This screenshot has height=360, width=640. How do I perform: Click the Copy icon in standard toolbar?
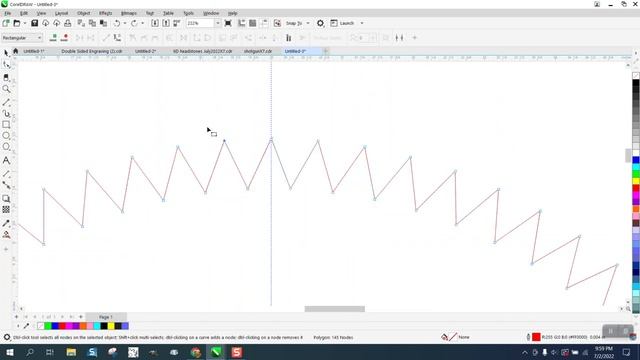[92, 23]
